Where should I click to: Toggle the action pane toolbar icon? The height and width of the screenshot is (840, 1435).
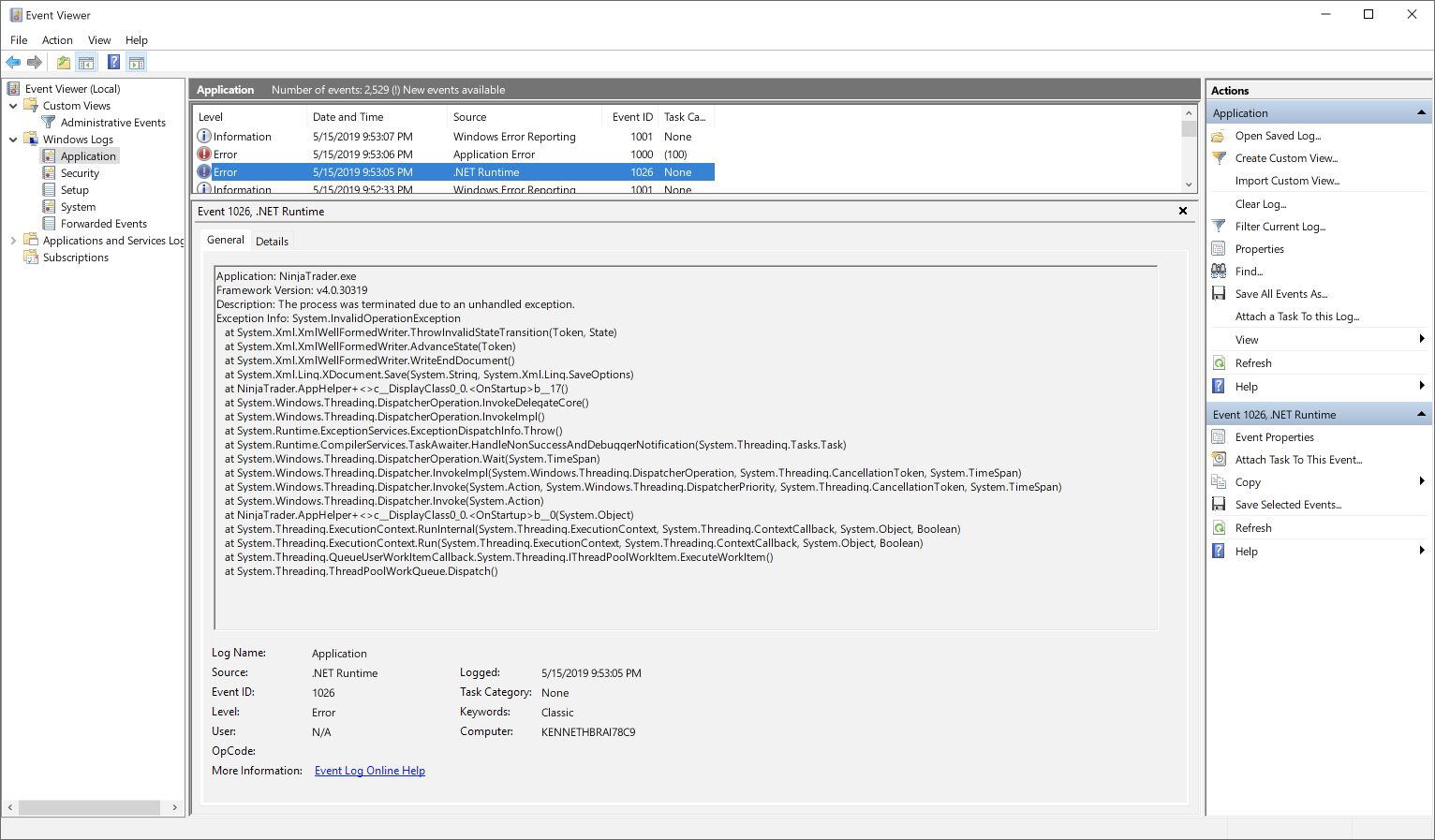tap(137, 63)
